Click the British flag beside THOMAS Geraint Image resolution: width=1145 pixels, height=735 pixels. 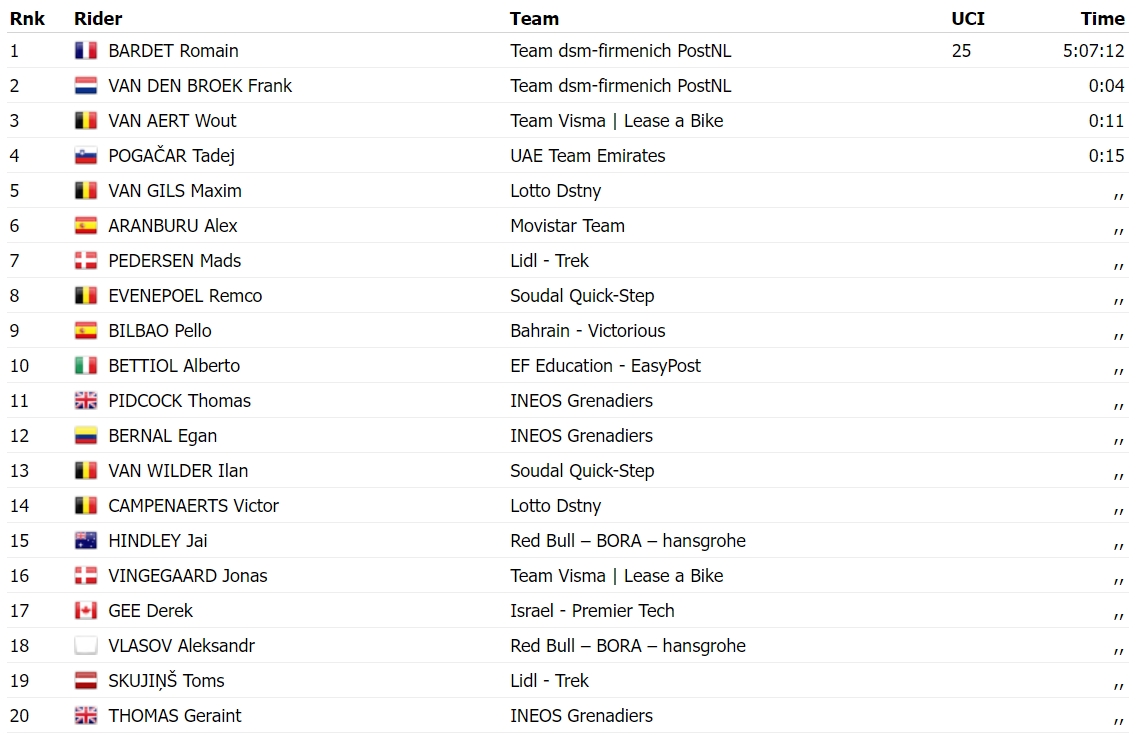85,716
